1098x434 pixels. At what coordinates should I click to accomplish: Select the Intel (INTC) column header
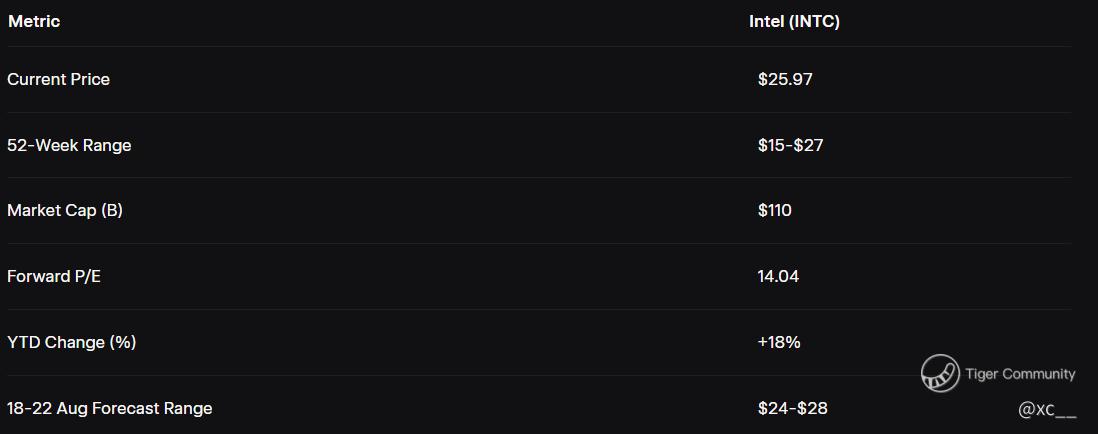point(794,22)
